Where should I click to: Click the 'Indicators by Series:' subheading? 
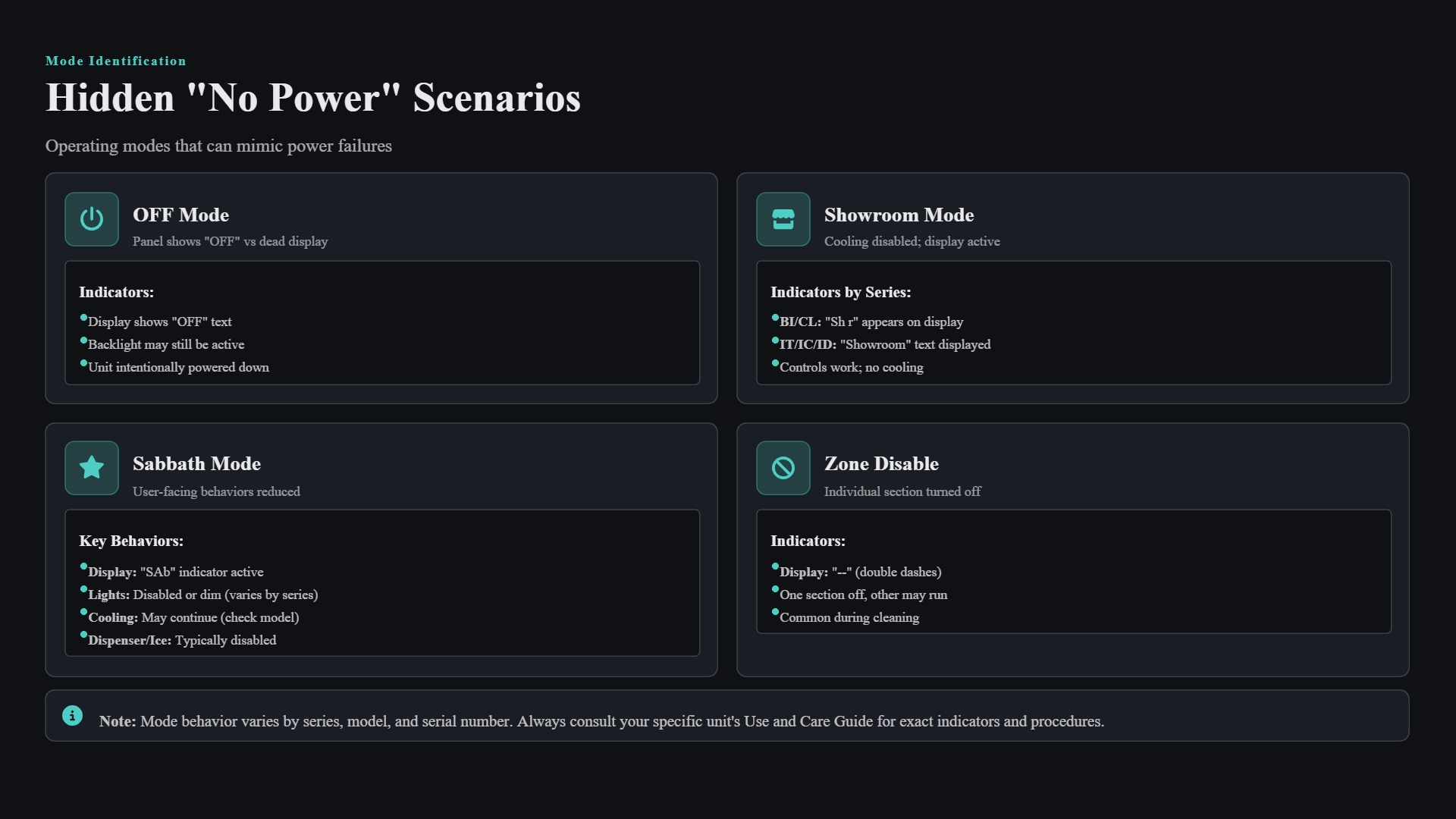pos(840,292)
